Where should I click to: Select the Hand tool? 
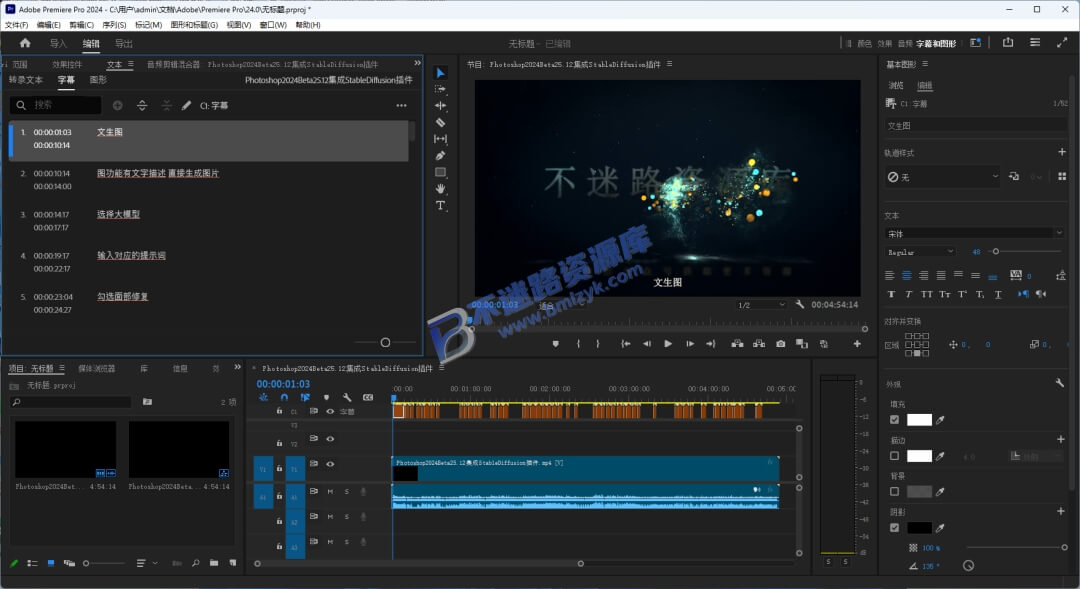pos(440,189)
